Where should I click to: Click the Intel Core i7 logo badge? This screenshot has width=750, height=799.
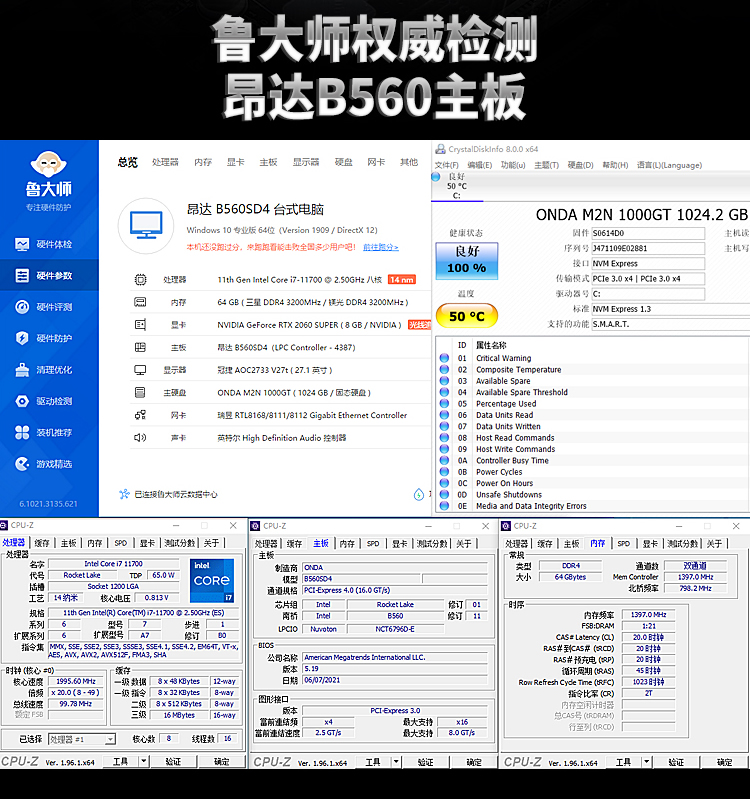pyautogui.click(x=212, y=580)
